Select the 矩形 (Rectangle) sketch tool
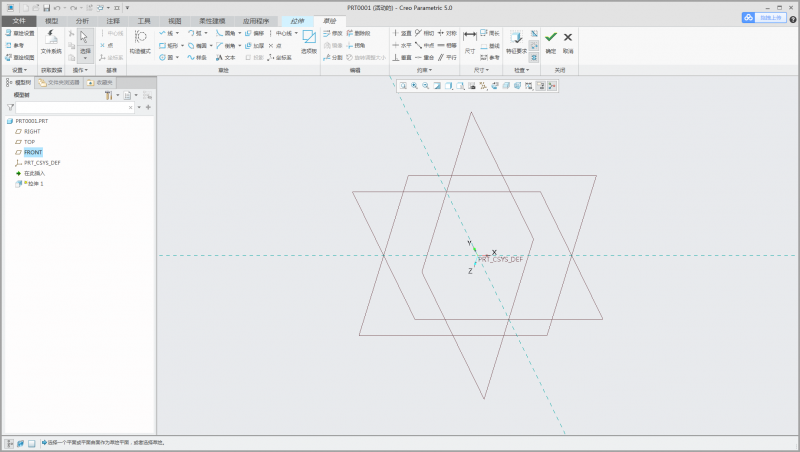This screenshot has height=452, width=800. (x=168, y=45)
